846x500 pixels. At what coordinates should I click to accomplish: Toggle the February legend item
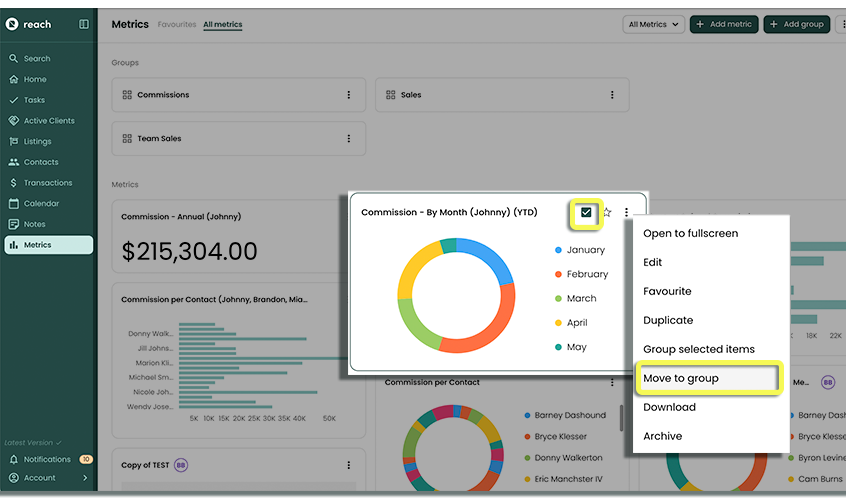point(586,274)
